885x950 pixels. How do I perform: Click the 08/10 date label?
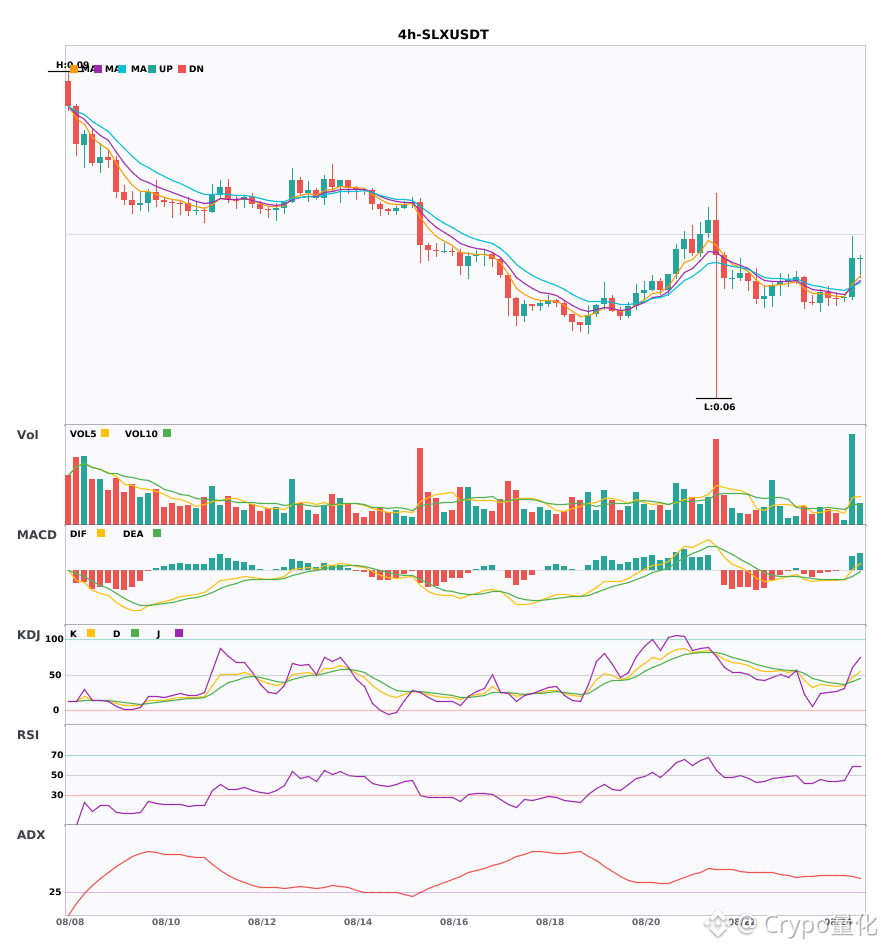pyautogui.click(x=166, y=922)
